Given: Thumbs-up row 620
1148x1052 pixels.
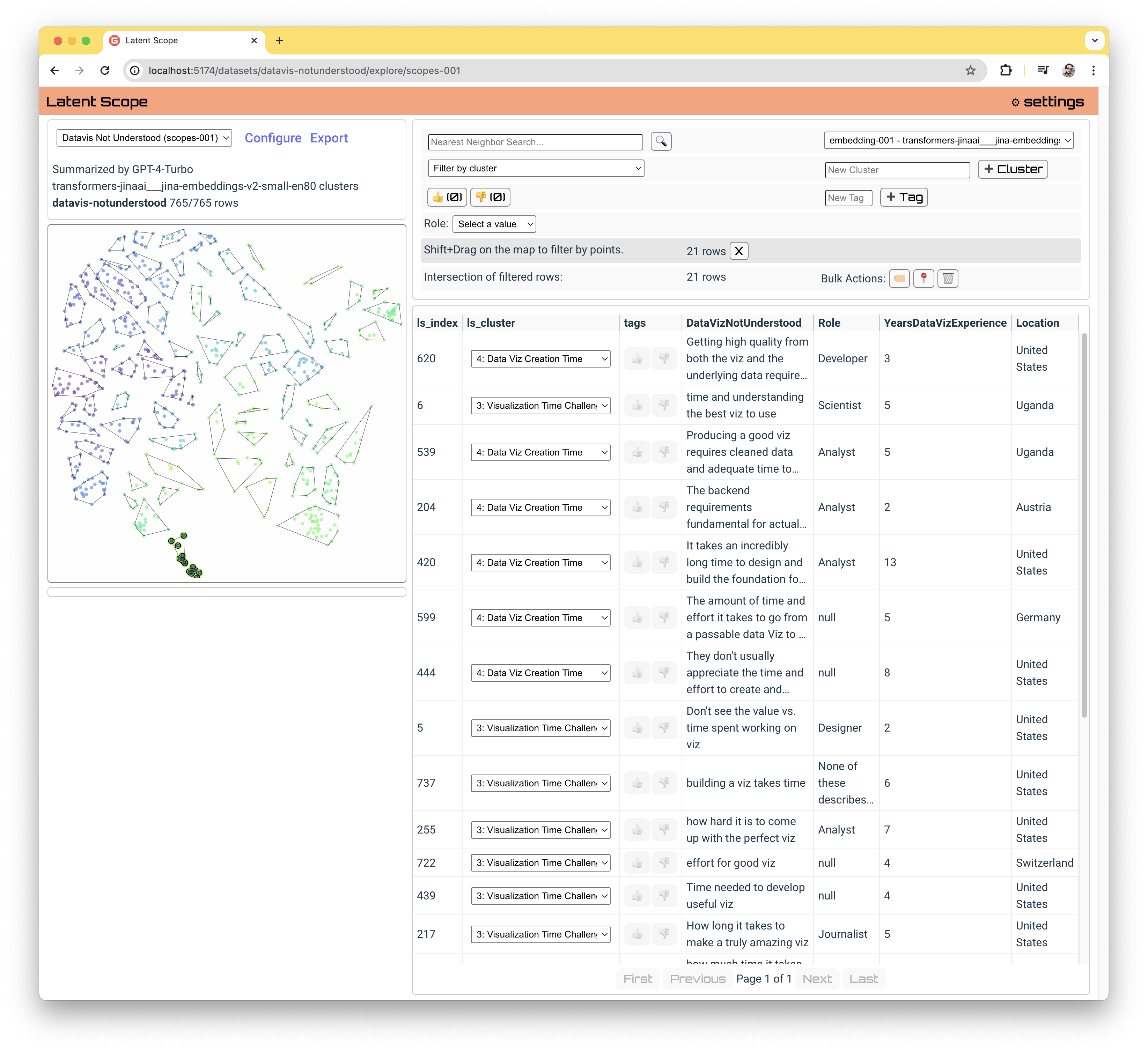Looking at the screenshot, I should click(637, 359).
